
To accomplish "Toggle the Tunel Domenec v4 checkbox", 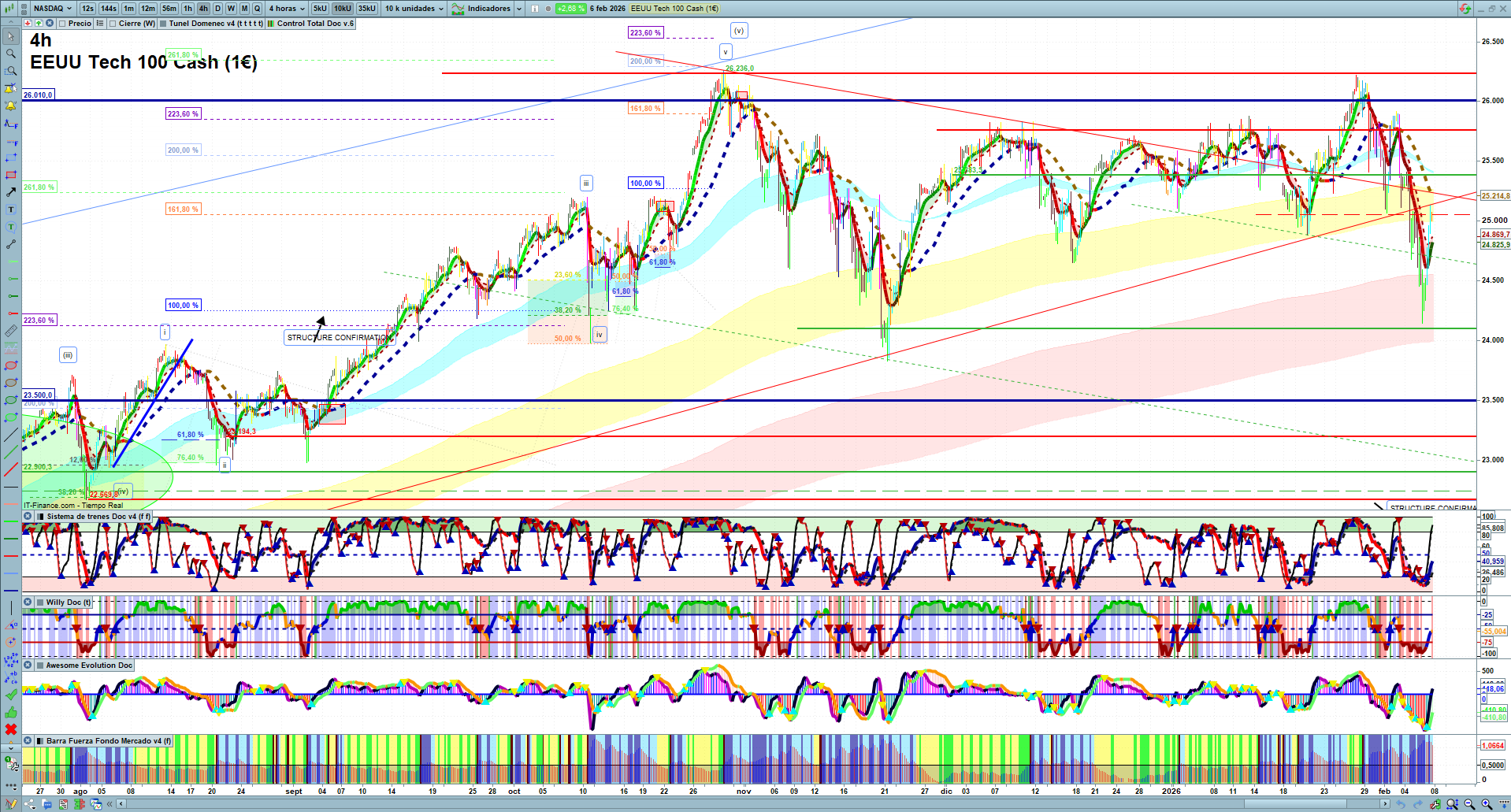I will coord(163,24).
